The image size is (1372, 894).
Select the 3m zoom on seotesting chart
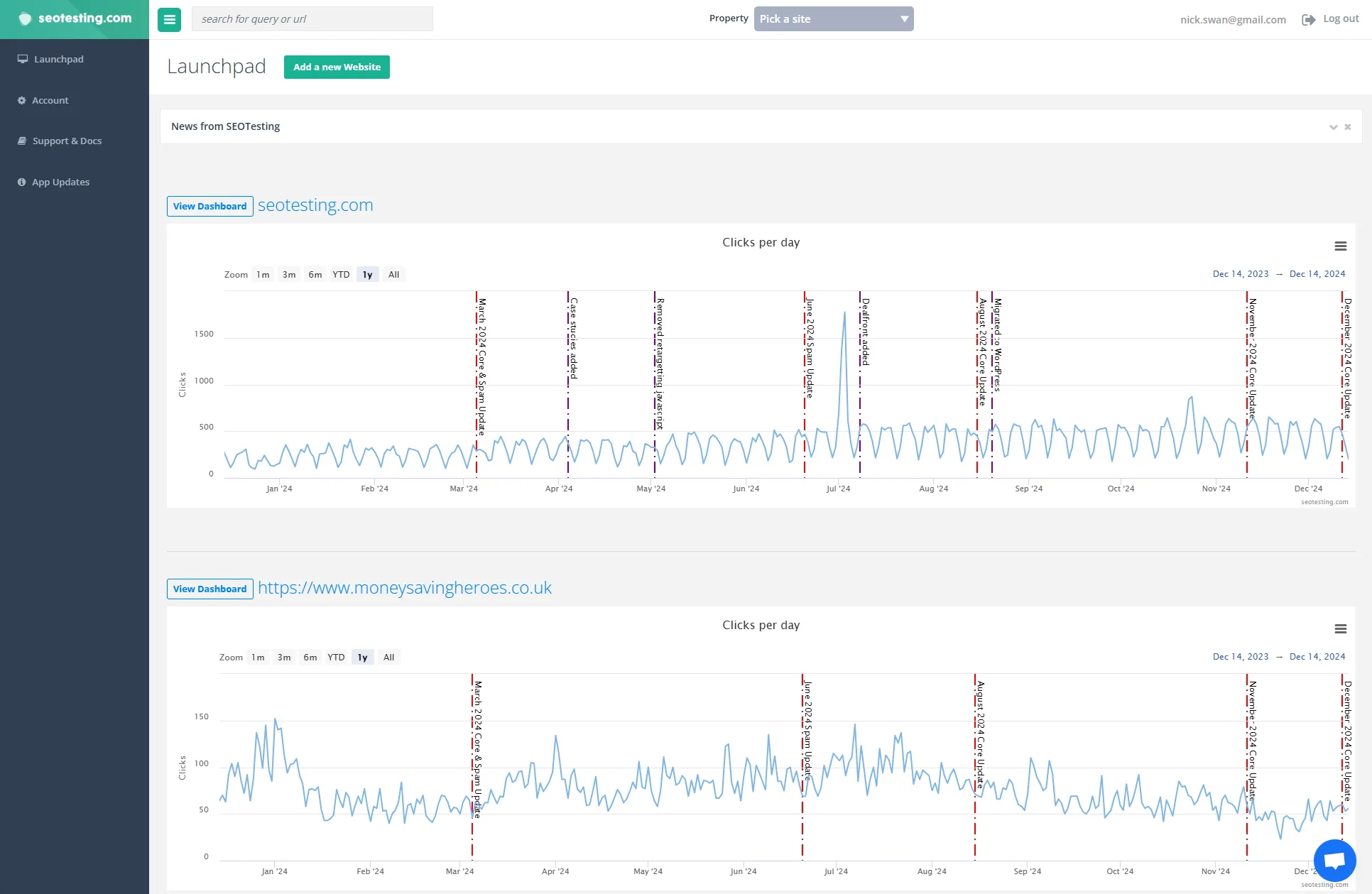click(x=289, y=275)
